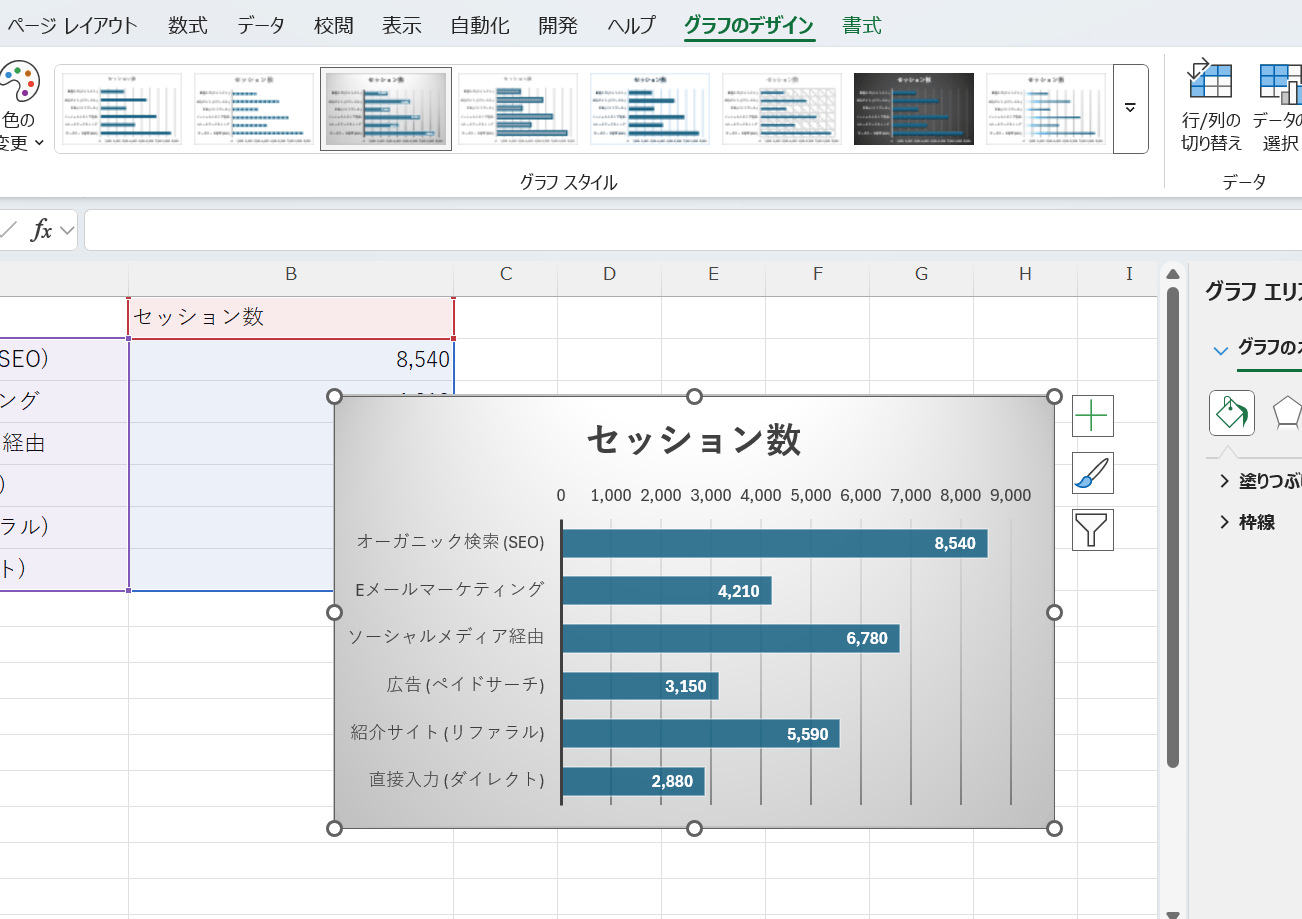Open the 数式 ribbon tab
Viewport: 1302px width, 919px height.
coord(187,26)
